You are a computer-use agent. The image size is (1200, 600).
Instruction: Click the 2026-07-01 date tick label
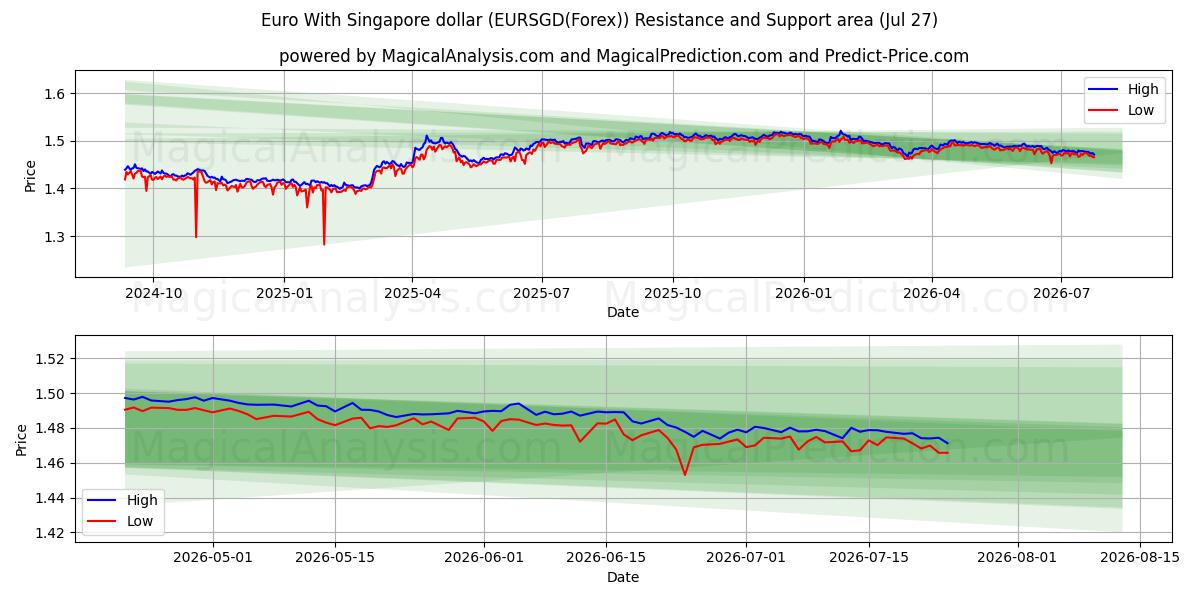click(x=746, y=559)
